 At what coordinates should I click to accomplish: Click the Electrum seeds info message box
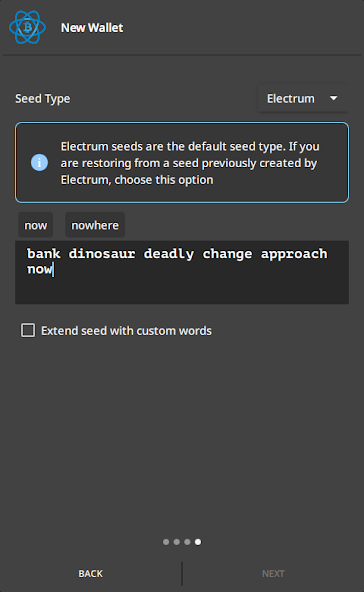(182, 162)
